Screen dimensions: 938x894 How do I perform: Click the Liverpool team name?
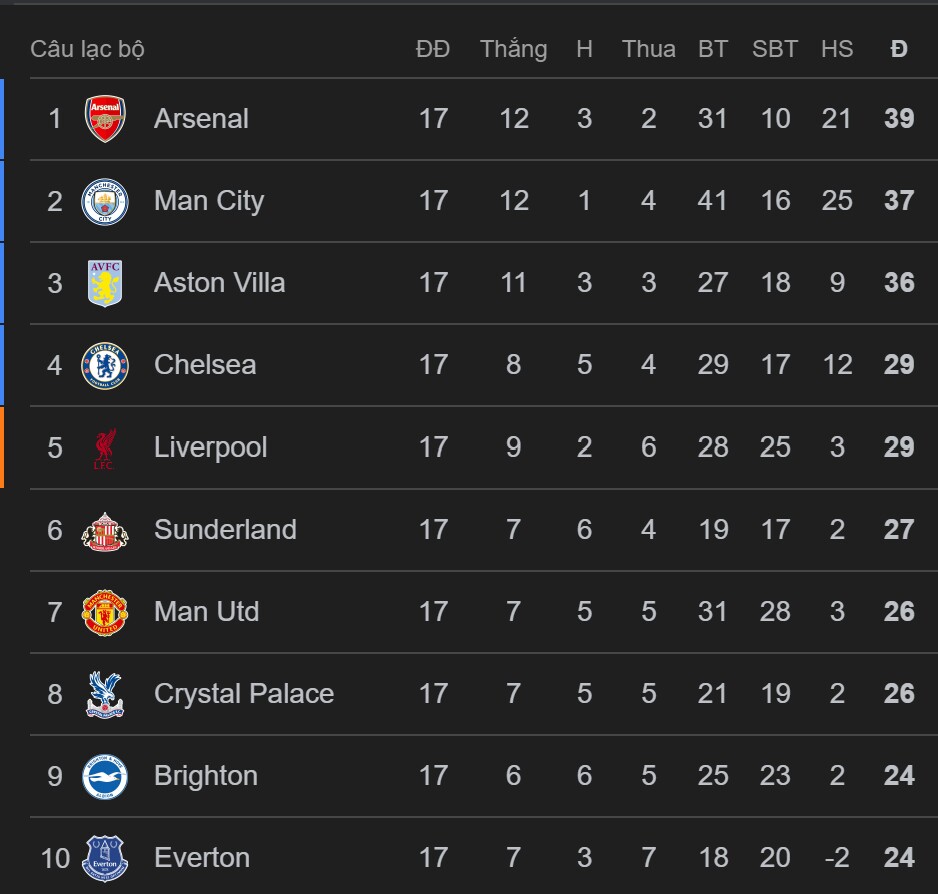pos(210,447)
